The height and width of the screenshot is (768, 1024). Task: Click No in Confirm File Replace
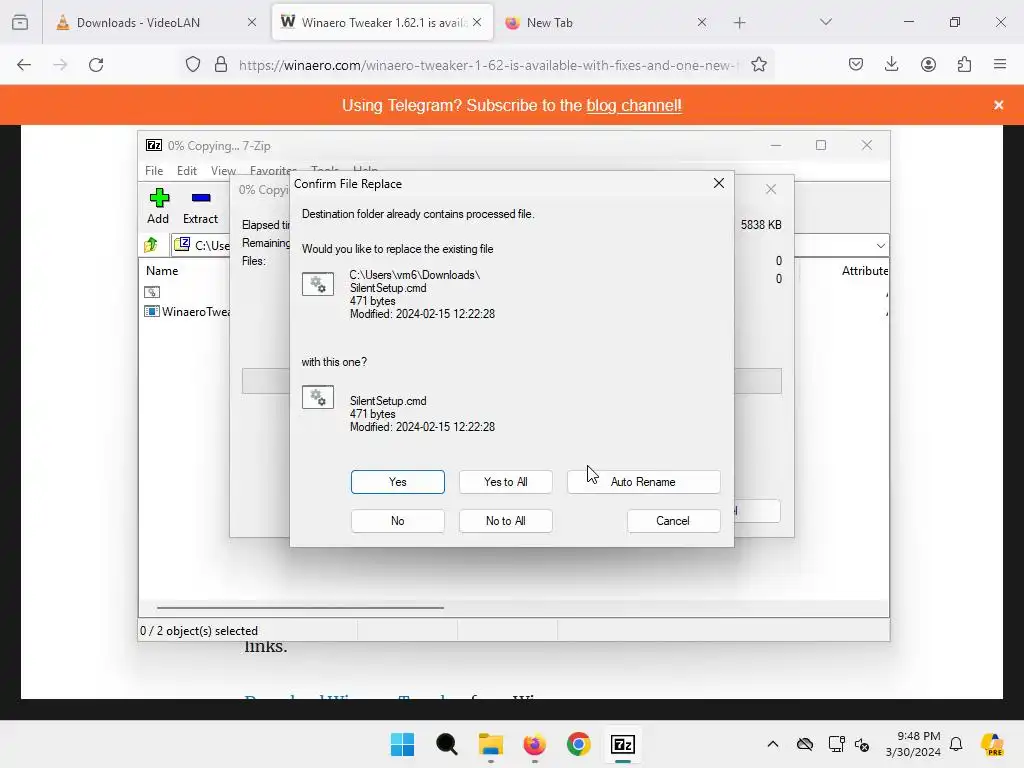(x=397, y=521)
